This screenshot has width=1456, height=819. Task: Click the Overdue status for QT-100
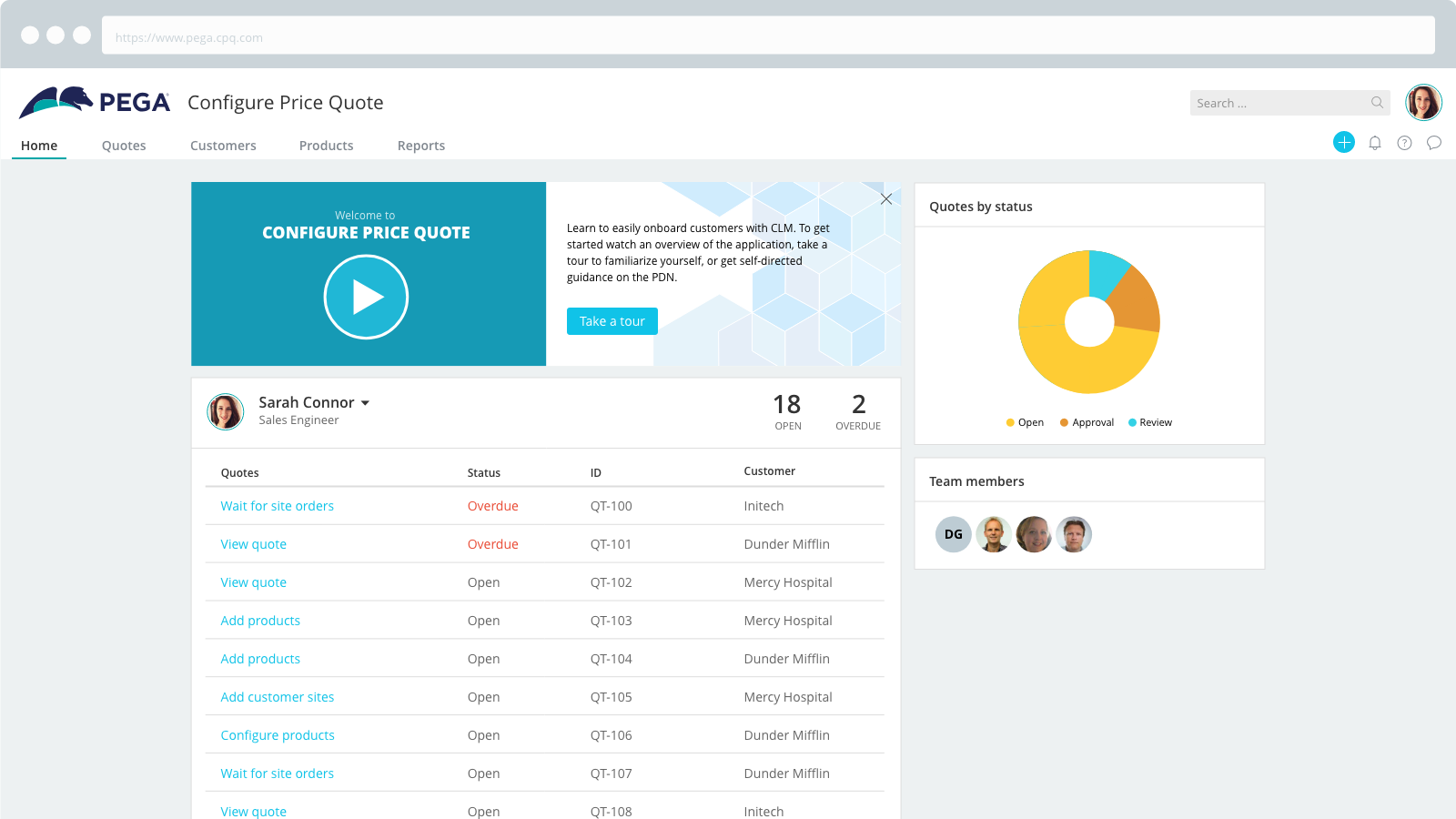pos(493,506)
